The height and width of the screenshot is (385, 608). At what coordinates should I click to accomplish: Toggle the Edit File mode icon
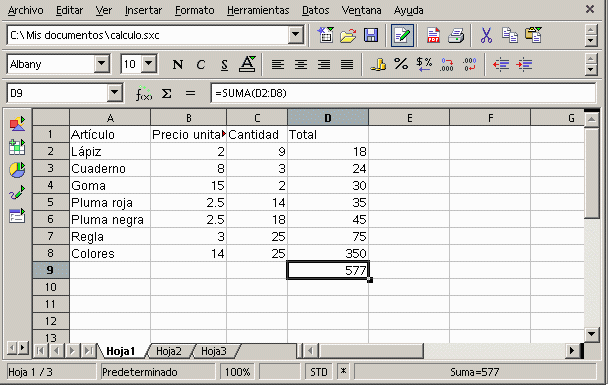tap(402, 35)
